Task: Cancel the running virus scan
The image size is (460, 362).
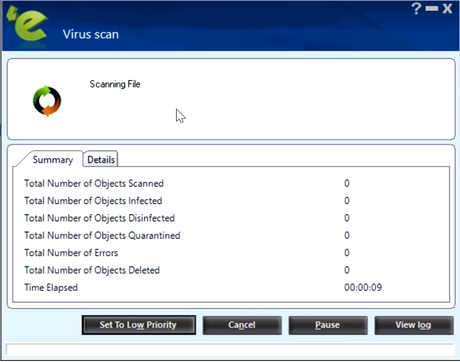Action: pyautogui.click(x=242, y=325)
